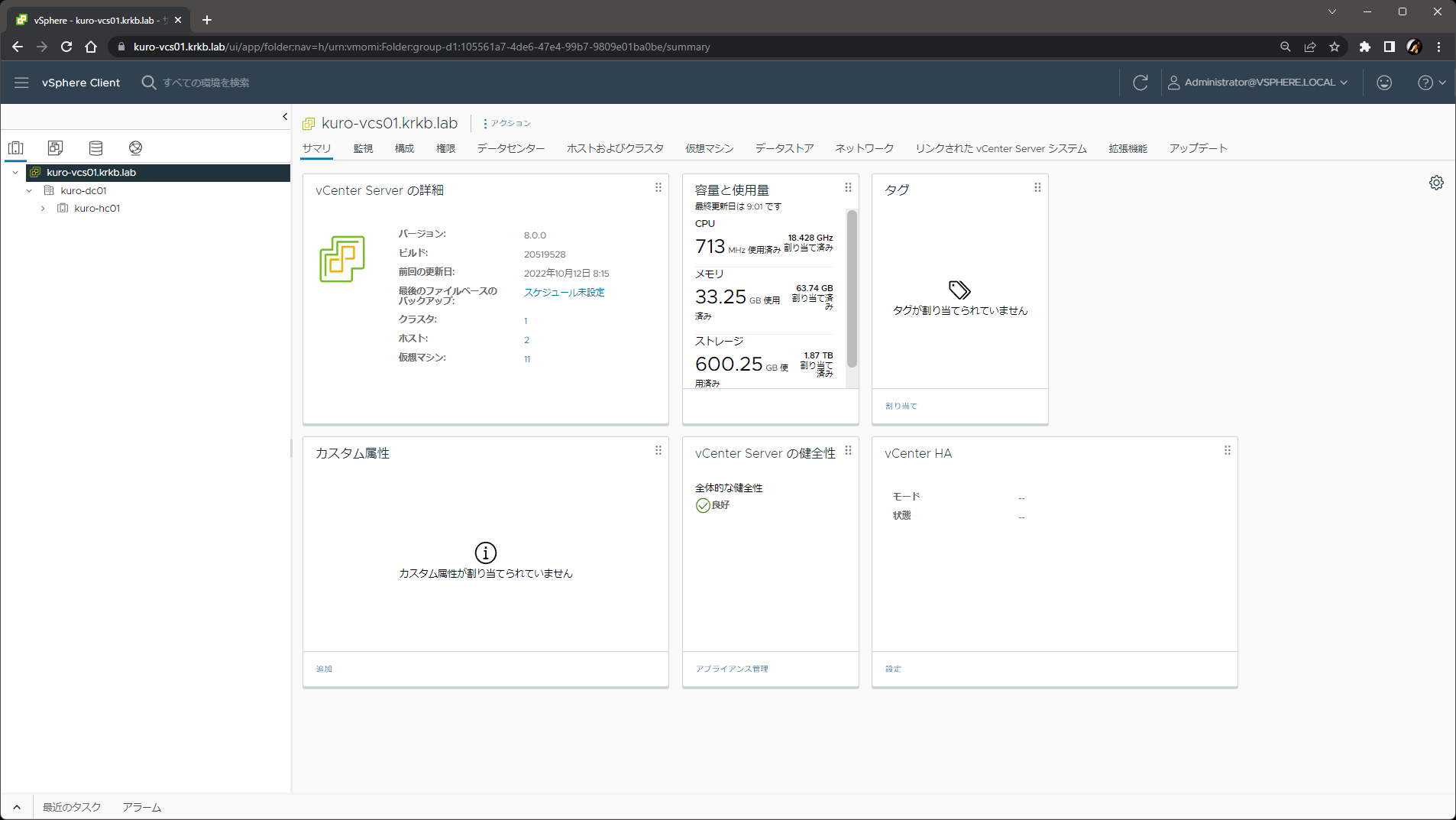The height and width of the screenshot is (820, 1456).
Task: Focus the すべての環境を検索 search field
Action: 206,83
